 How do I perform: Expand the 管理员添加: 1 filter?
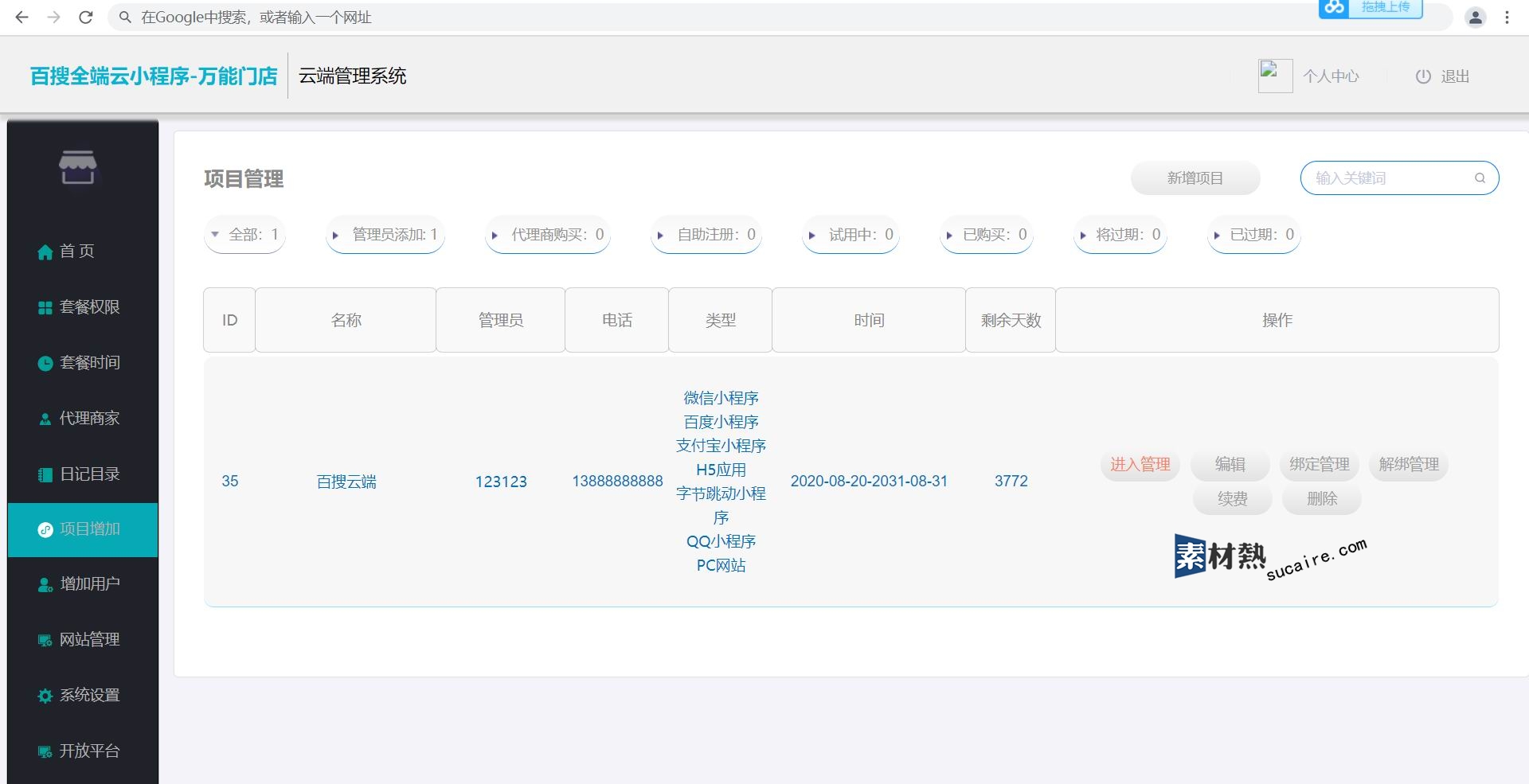click(x=385, y=235)
